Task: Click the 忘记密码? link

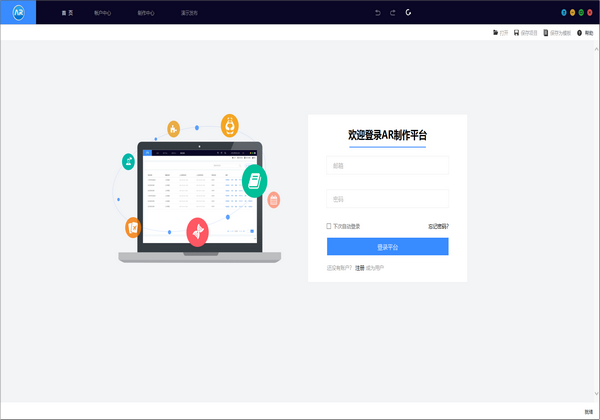Action: [x=437, y=226]
